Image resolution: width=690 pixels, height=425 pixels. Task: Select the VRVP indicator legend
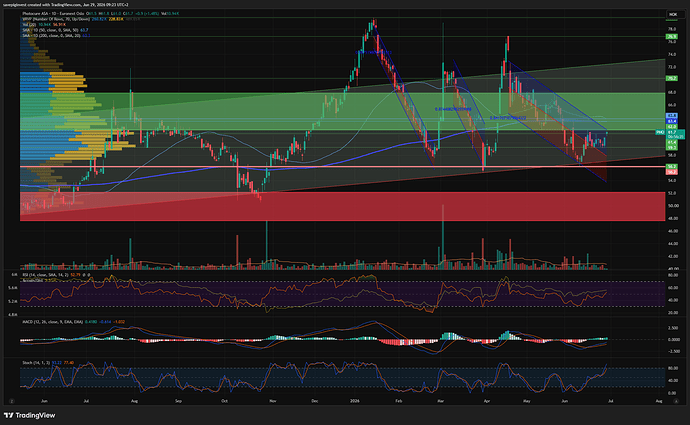point(56,19)
